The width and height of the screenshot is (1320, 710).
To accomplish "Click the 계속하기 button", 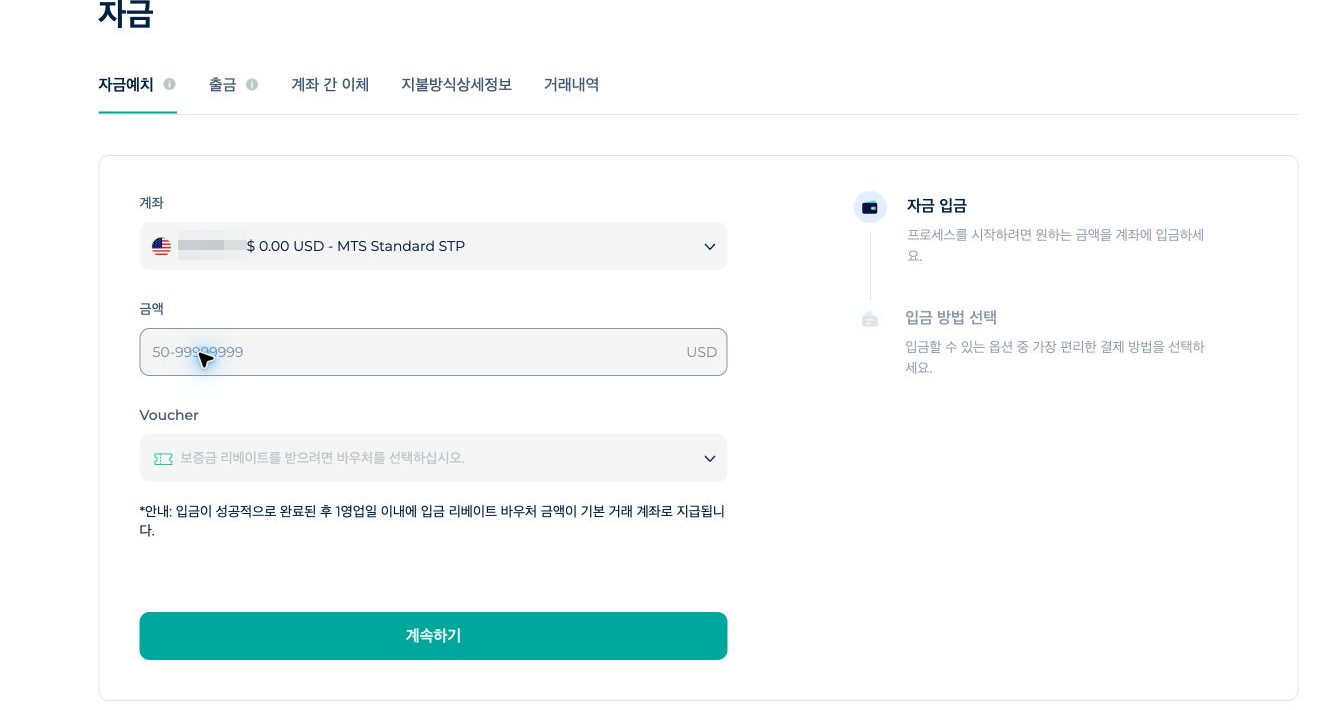I will point(433,636).
